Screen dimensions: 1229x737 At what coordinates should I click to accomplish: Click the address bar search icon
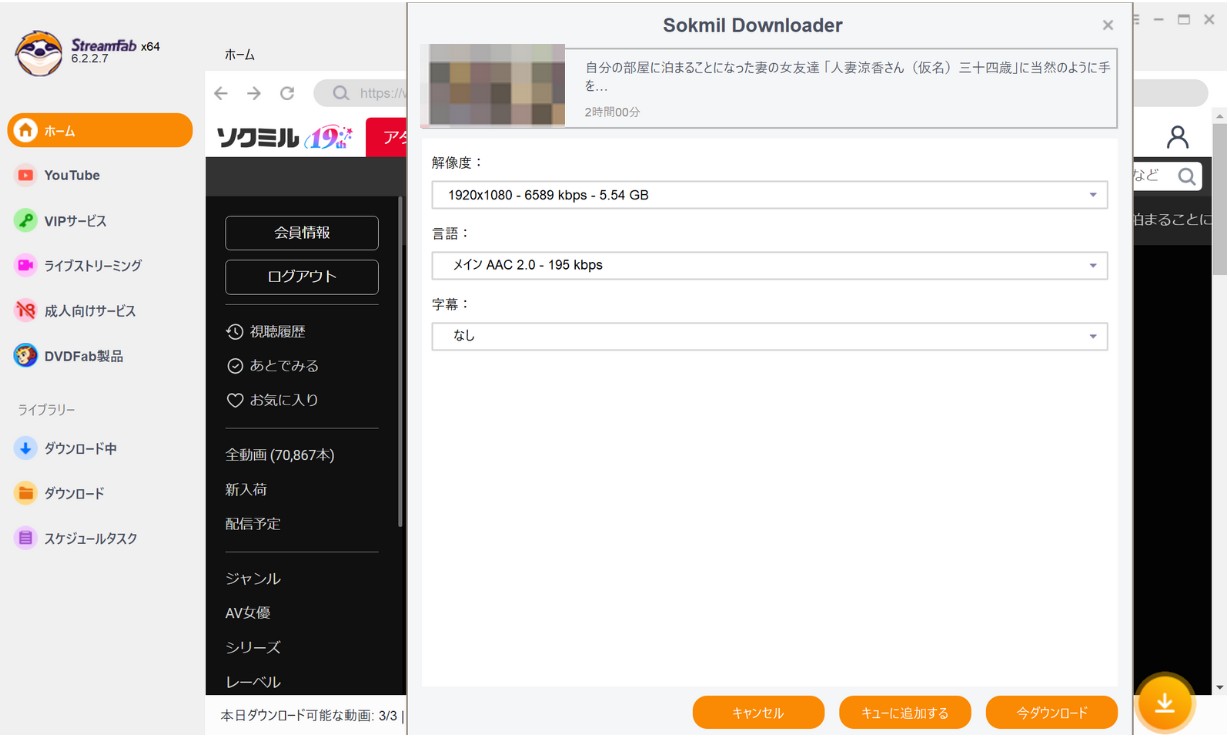tap(341, 93)
